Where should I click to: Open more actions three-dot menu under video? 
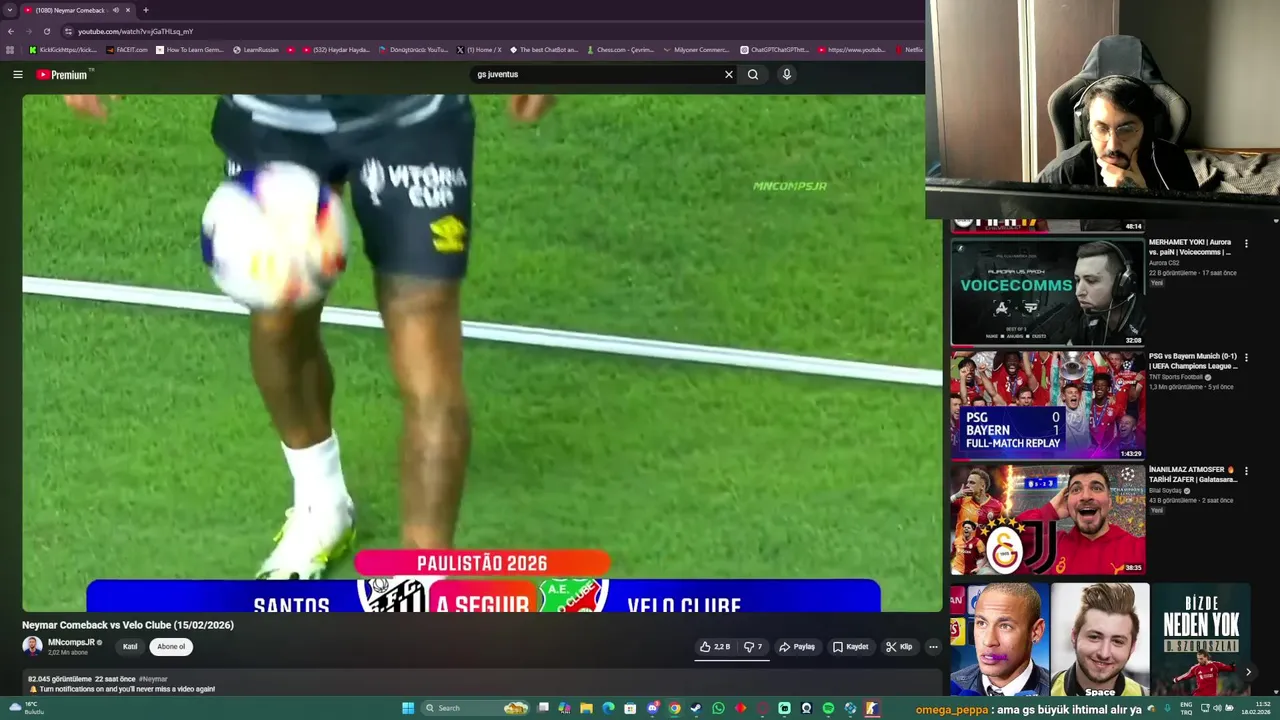click(933, 647)
